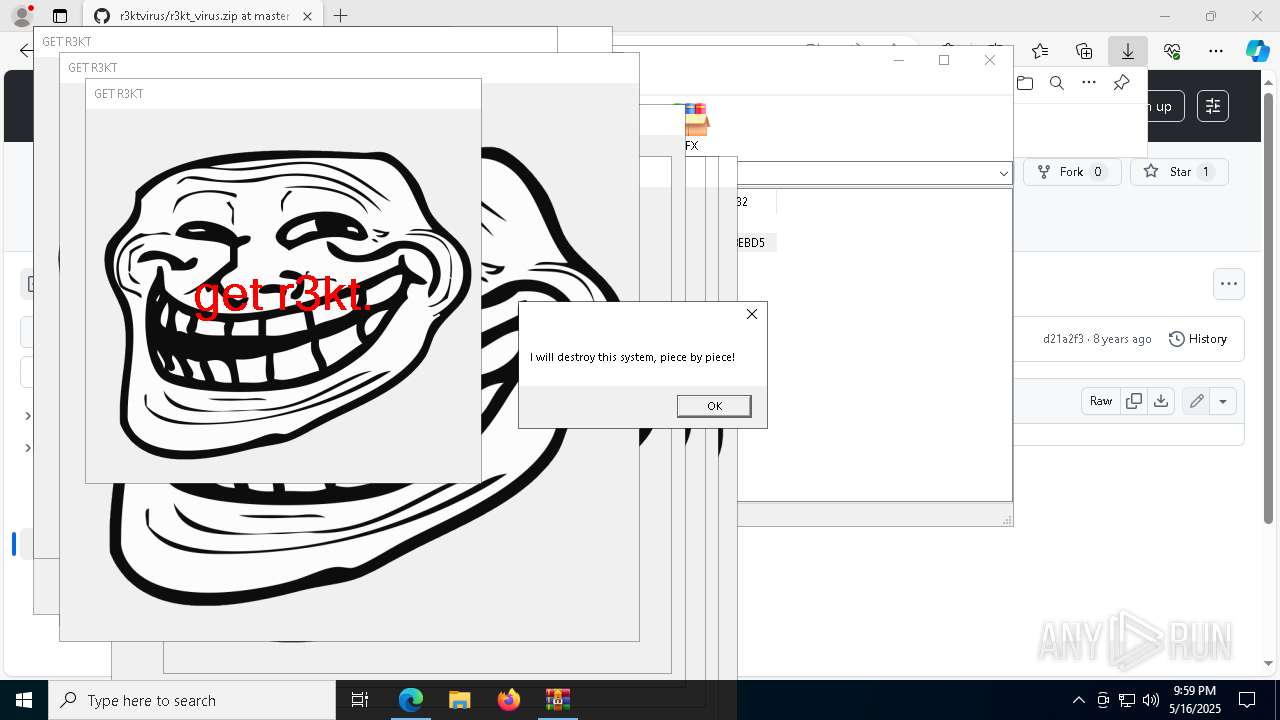Viewport: 1280px width, 720px height.
Task: Open the file options three-dot menu on GitHub
Action: tap(1229, 284)
